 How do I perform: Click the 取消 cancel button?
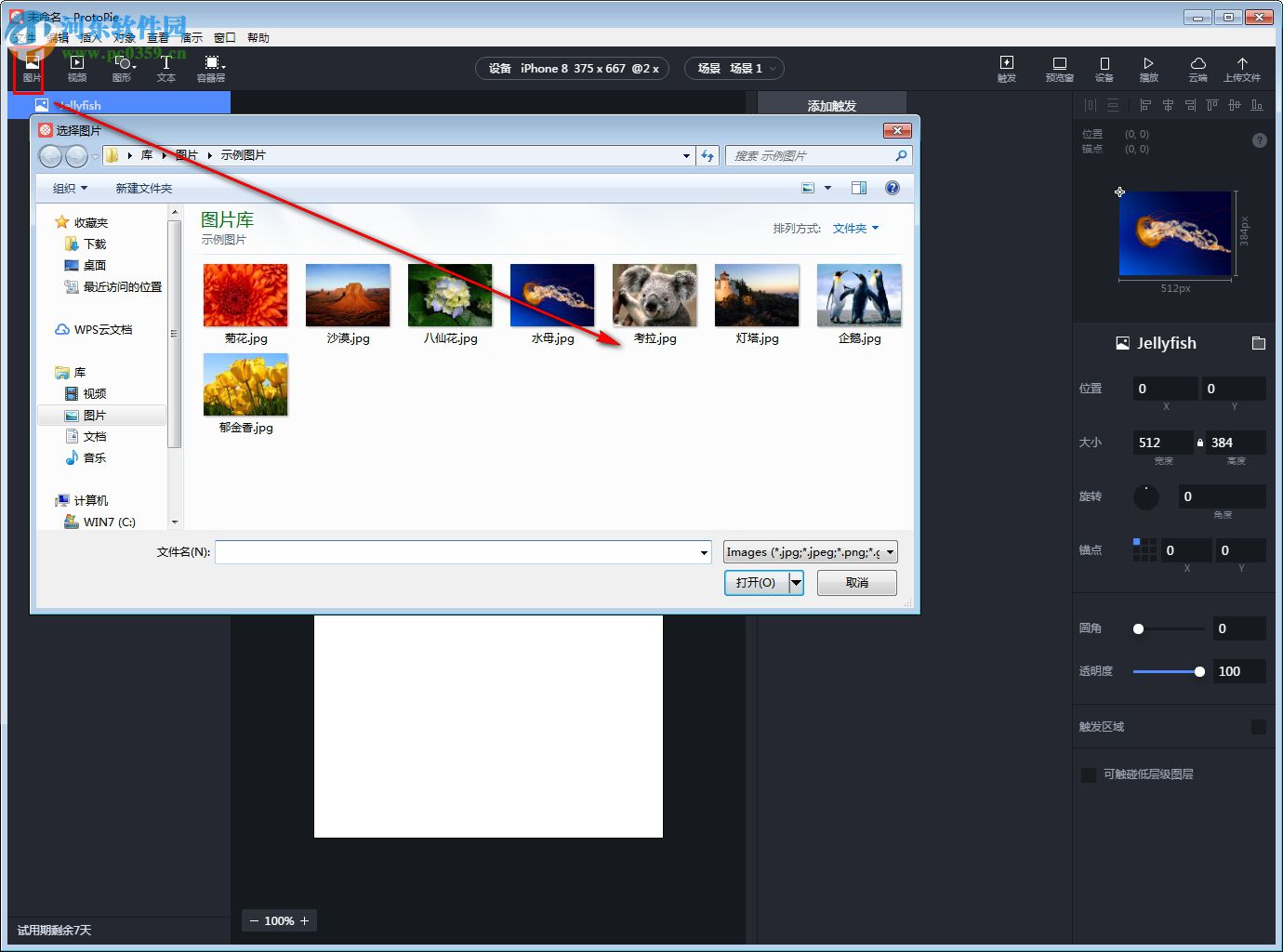pyautogui.click(x=857, y=583)
